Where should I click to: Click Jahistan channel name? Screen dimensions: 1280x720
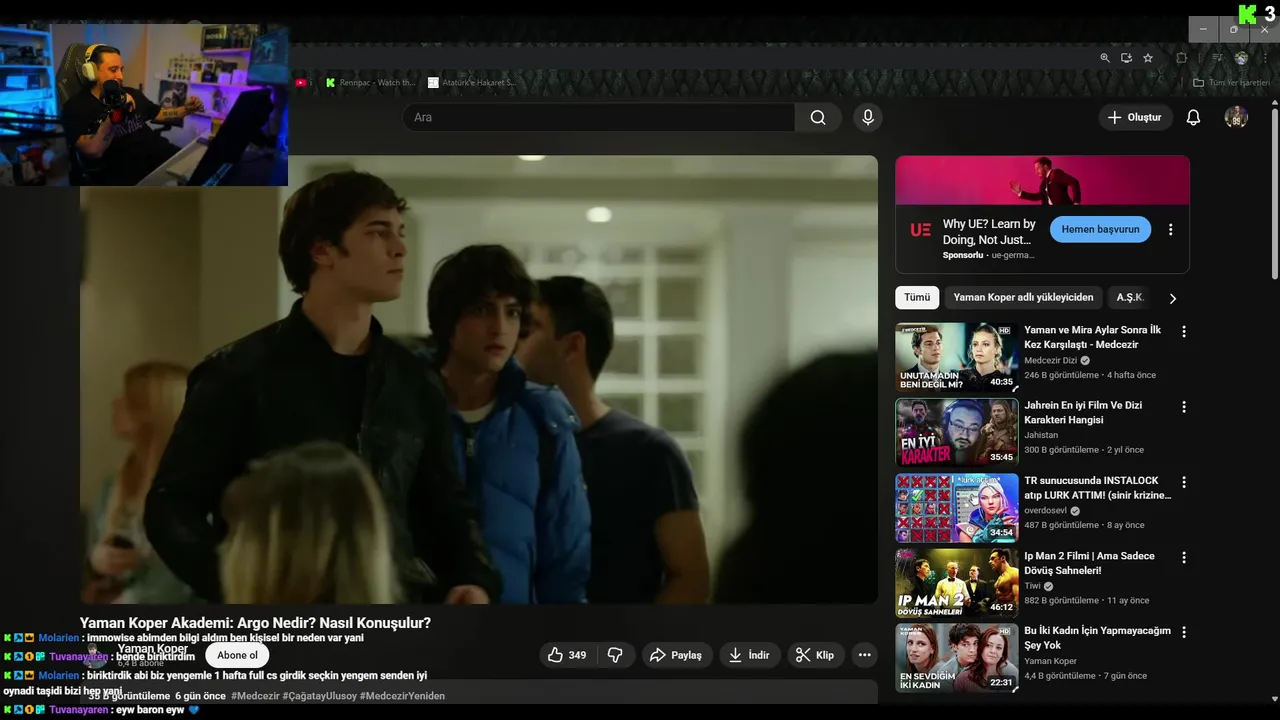pos(1041,435)
